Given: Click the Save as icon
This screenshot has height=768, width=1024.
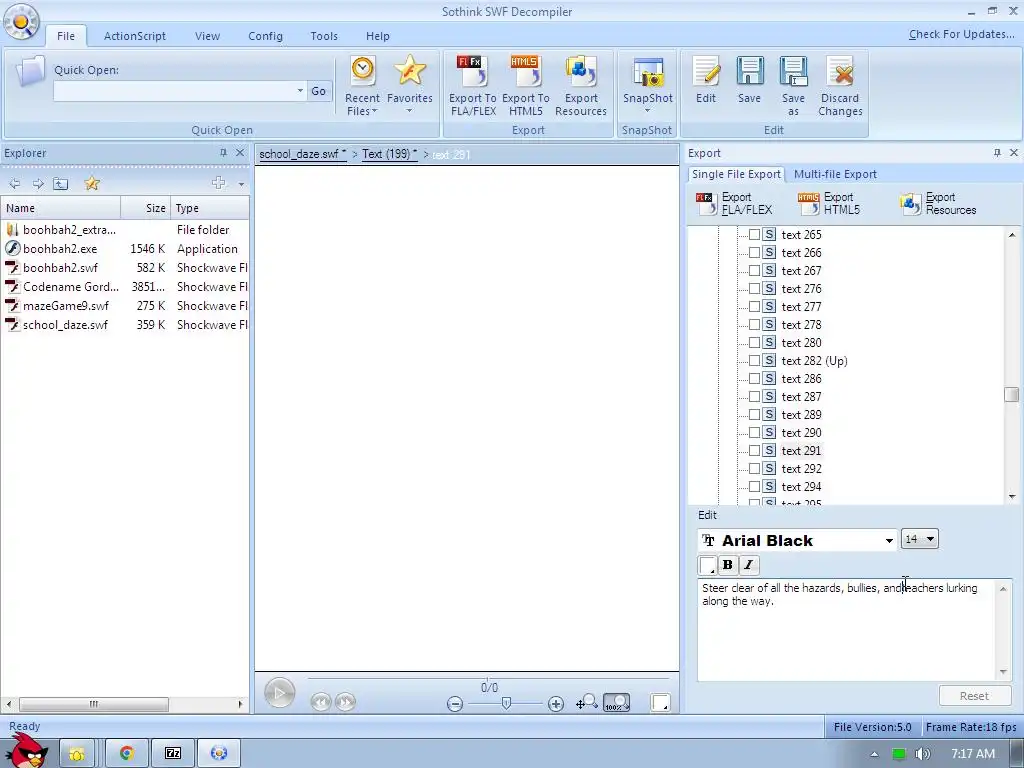Looking at the screenshot, I should (793, 86).
